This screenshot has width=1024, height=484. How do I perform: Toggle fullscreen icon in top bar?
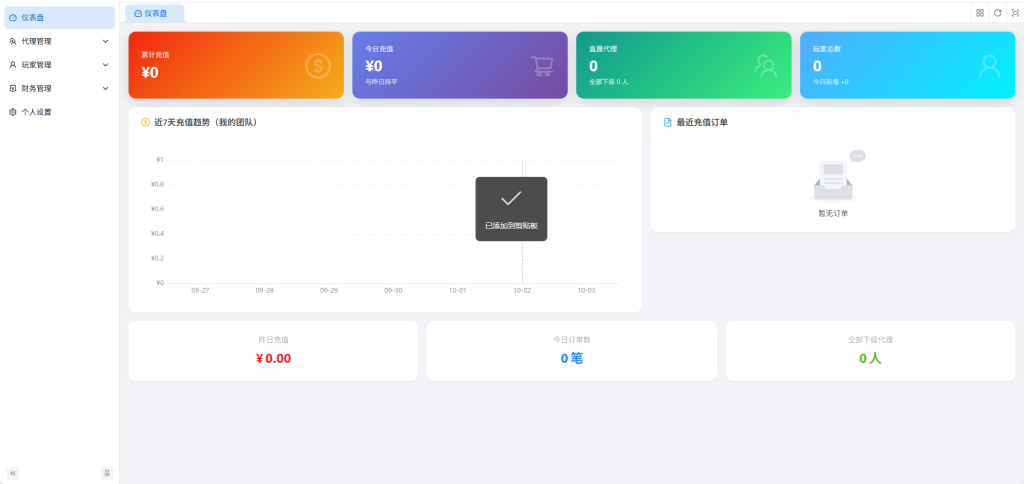1015,13
